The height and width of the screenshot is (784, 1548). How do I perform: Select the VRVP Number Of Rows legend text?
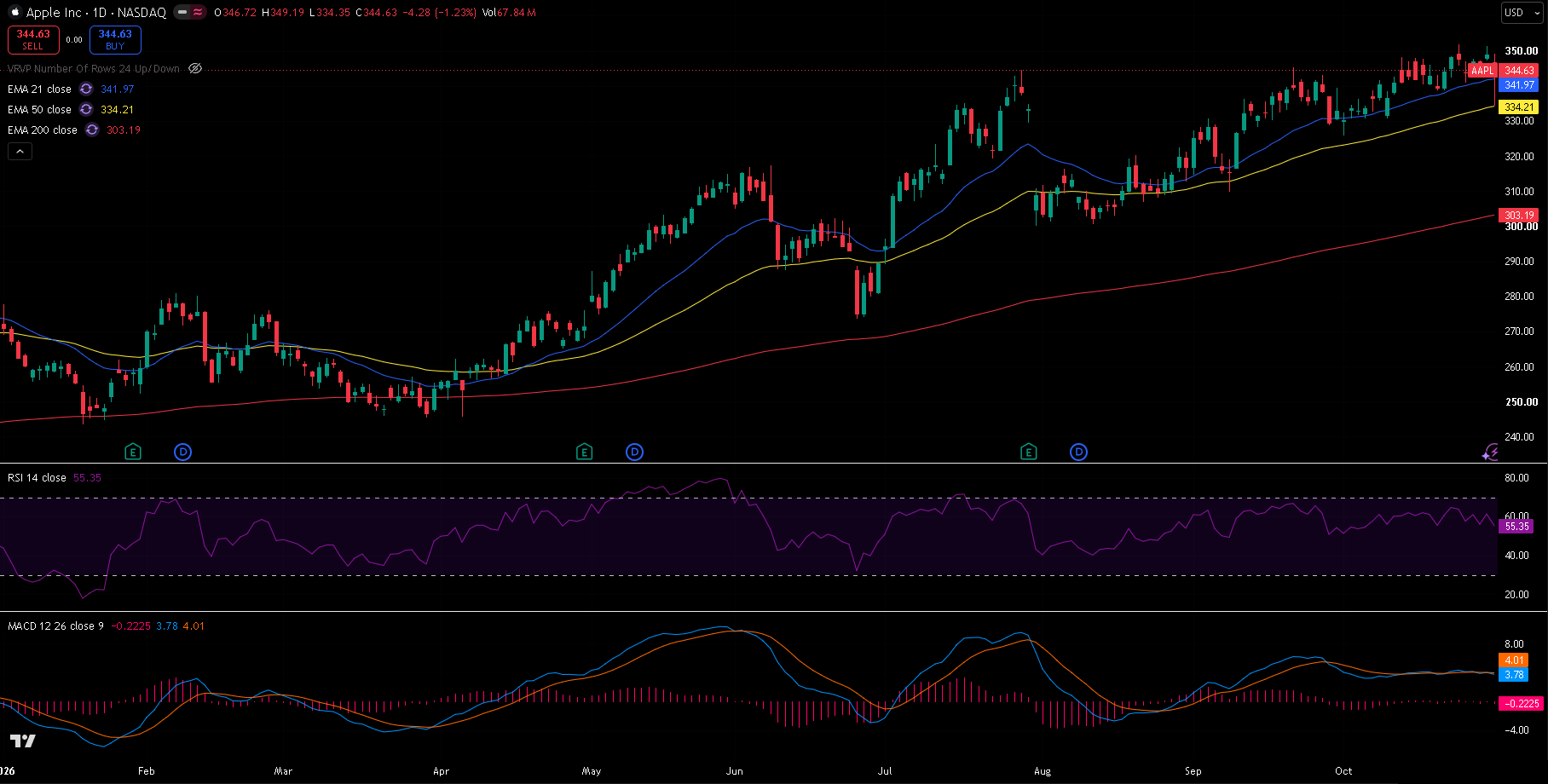tap(94, 68)
